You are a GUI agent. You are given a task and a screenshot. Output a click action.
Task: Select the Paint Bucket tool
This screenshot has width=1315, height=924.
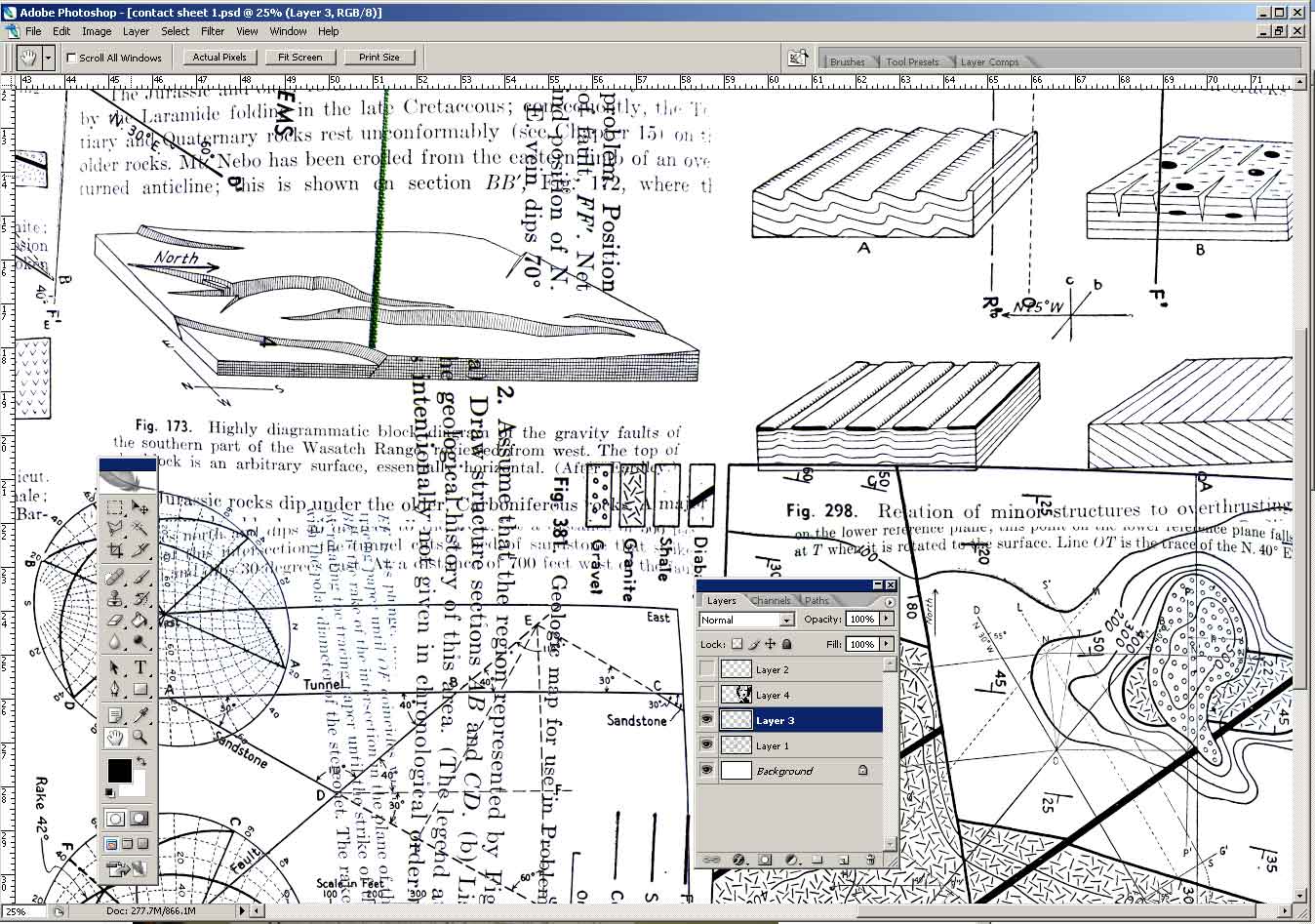pyautogui.click(x=140, y=620)
